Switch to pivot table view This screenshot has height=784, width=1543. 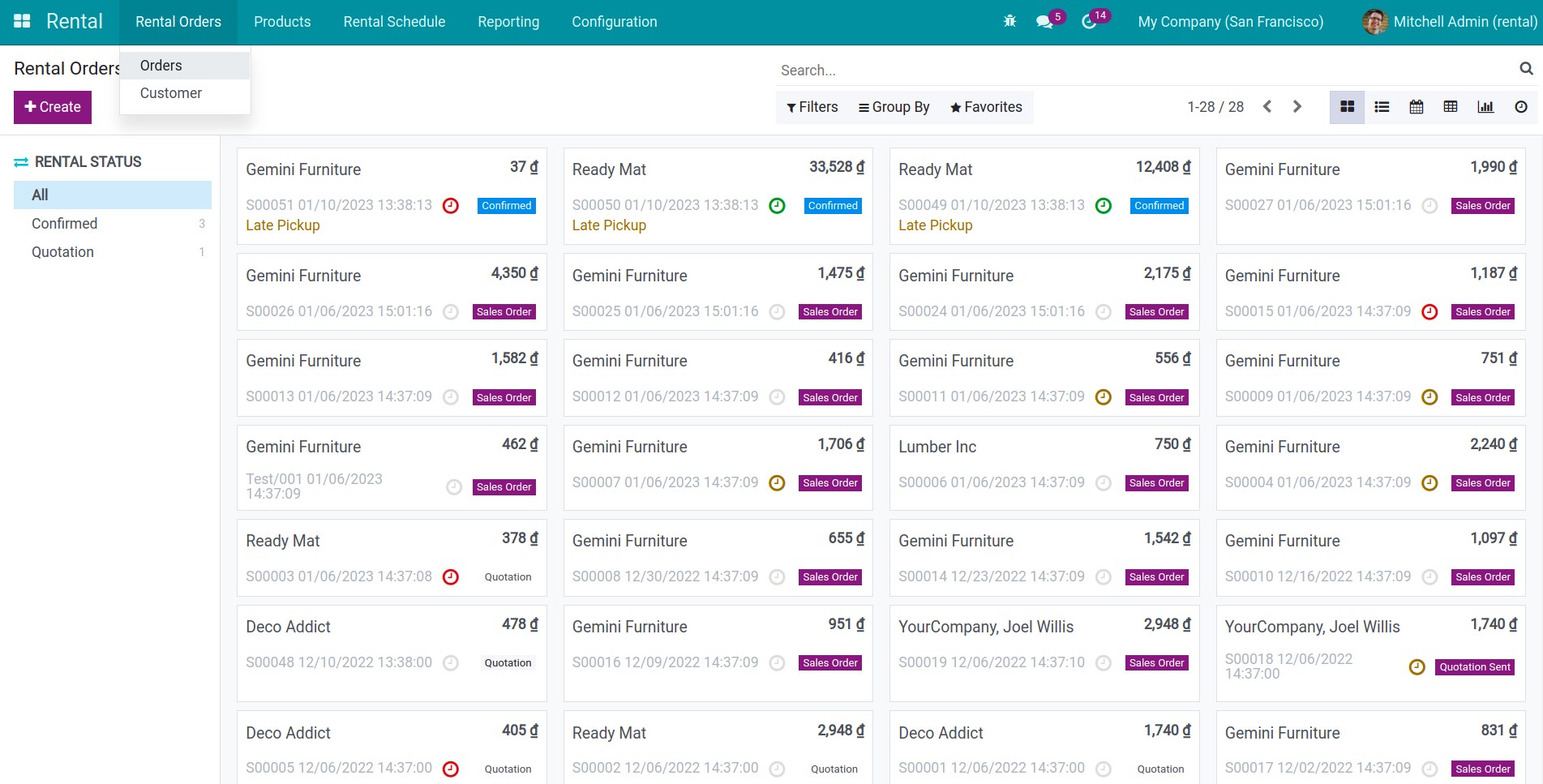[x=1451, y=107]
